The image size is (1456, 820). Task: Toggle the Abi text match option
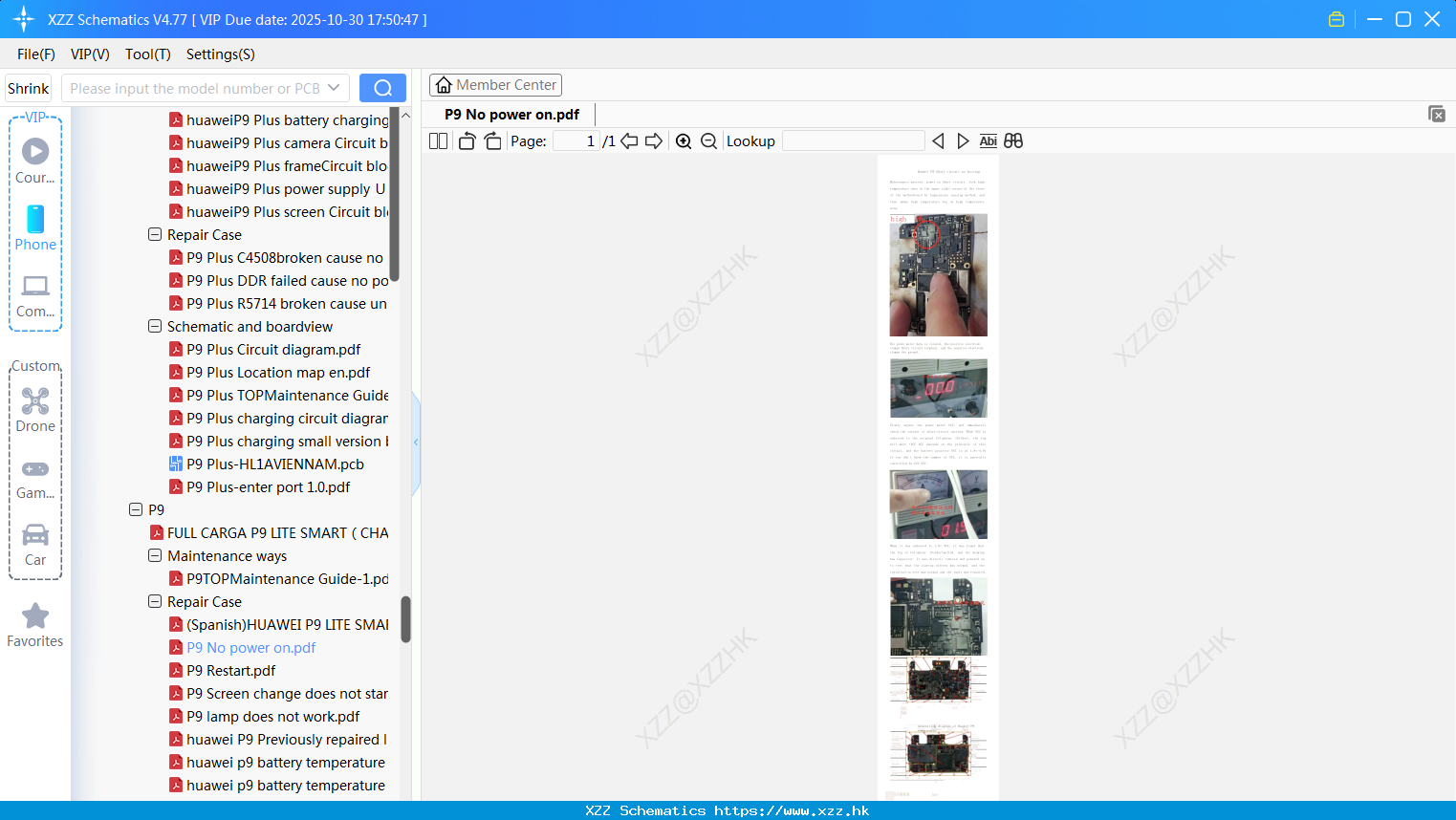pyautogui.click(x=988, y=141)
